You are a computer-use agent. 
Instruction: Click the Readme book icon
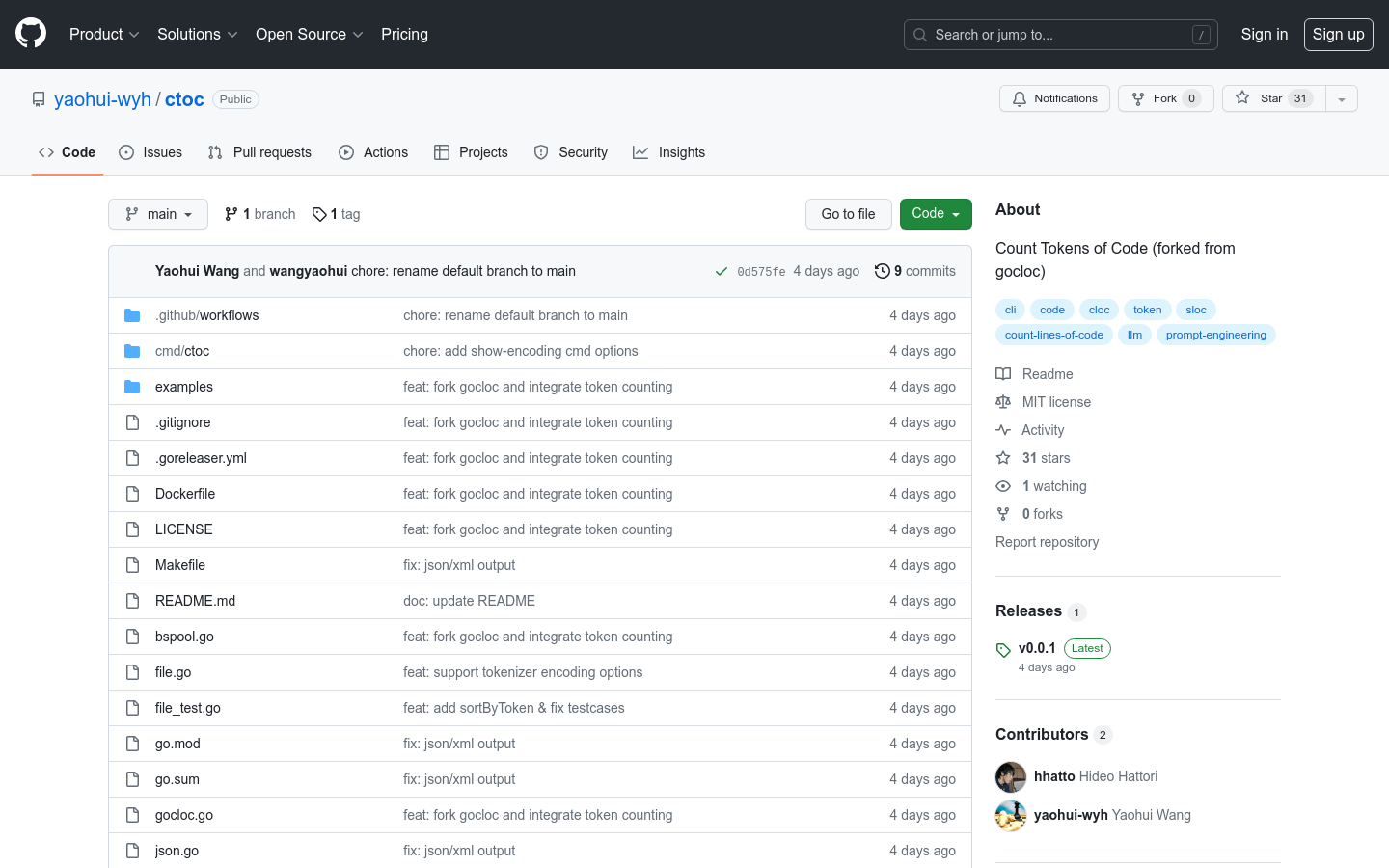point(1003,374)
